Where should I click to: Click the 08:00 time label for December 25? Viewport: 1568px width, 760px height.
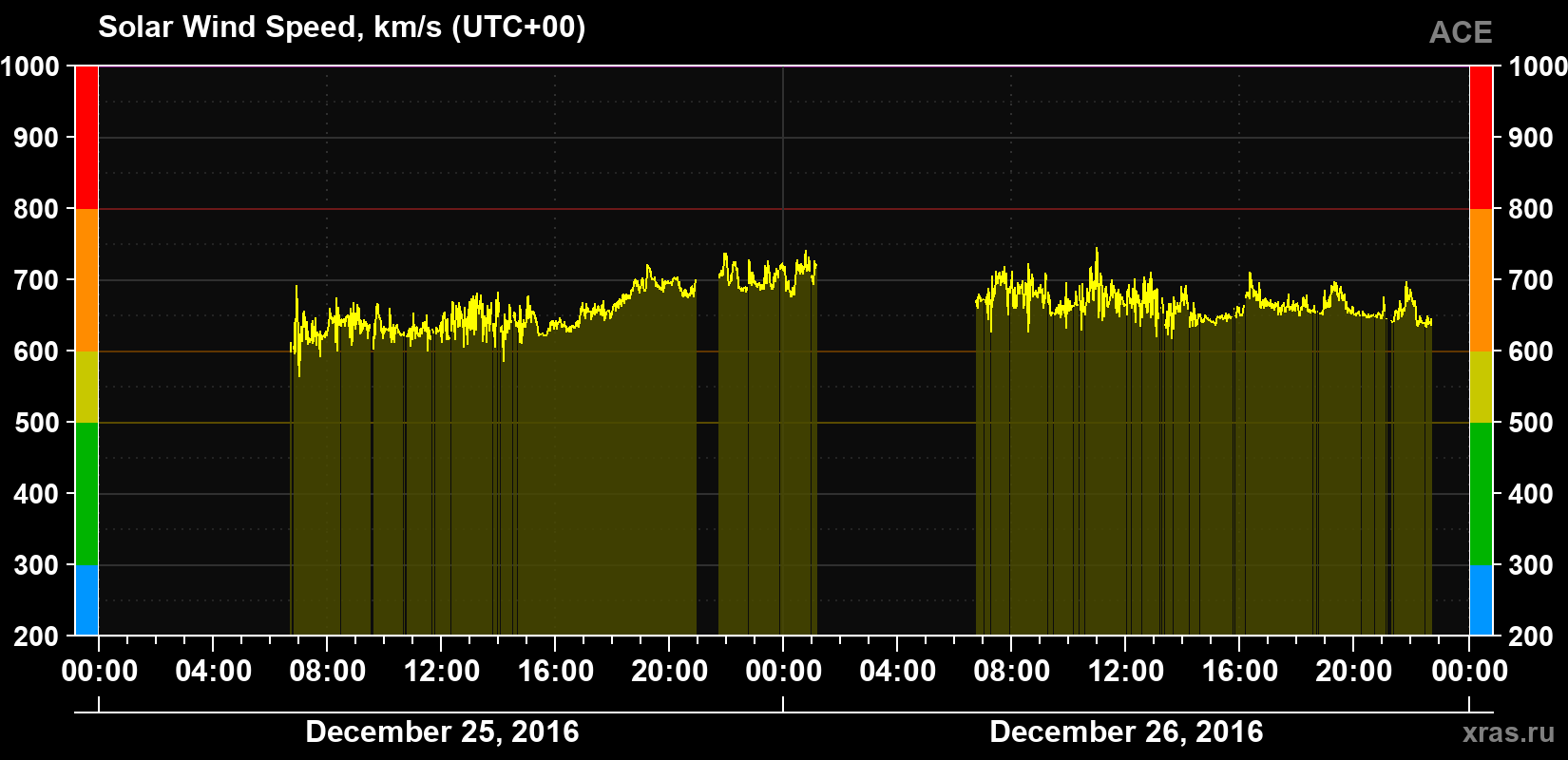pos(328,672)
